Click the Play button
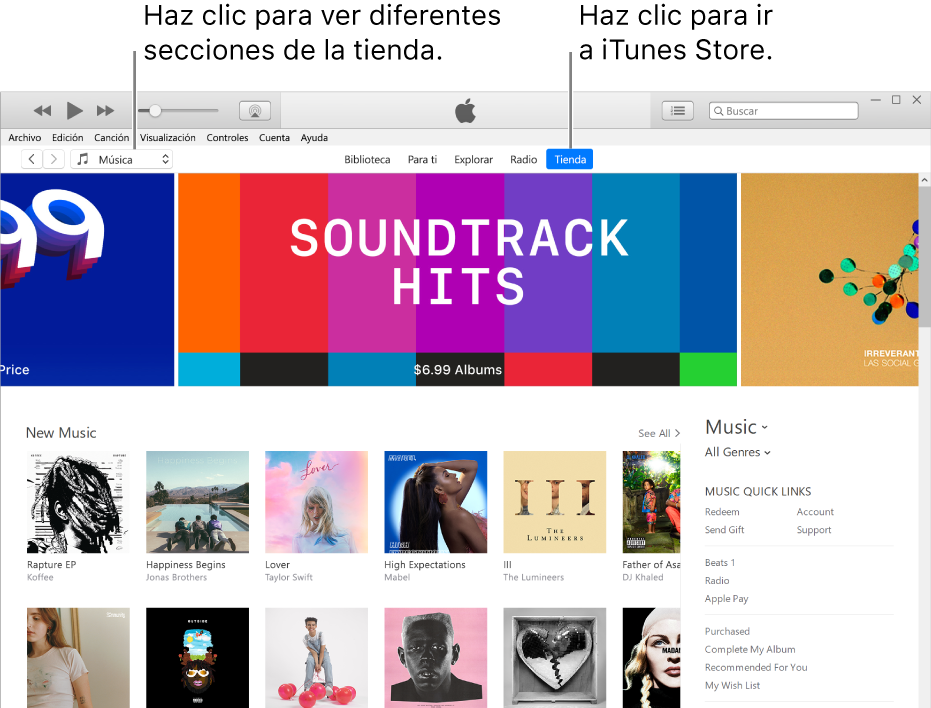The height and width of the screenshot is (708, 931). 74,110
